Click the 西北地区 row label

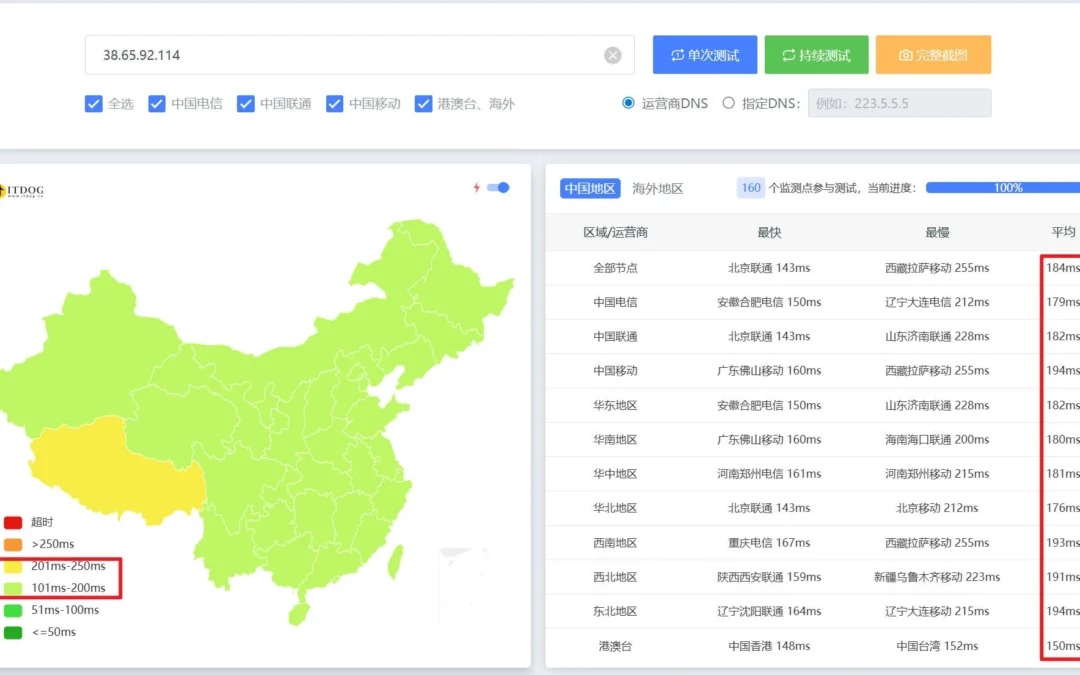(616, 577)
